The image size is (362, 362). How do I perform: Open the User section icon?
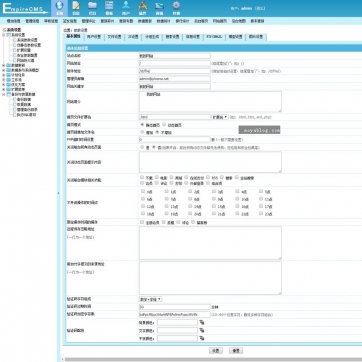(x=126, y=8)
